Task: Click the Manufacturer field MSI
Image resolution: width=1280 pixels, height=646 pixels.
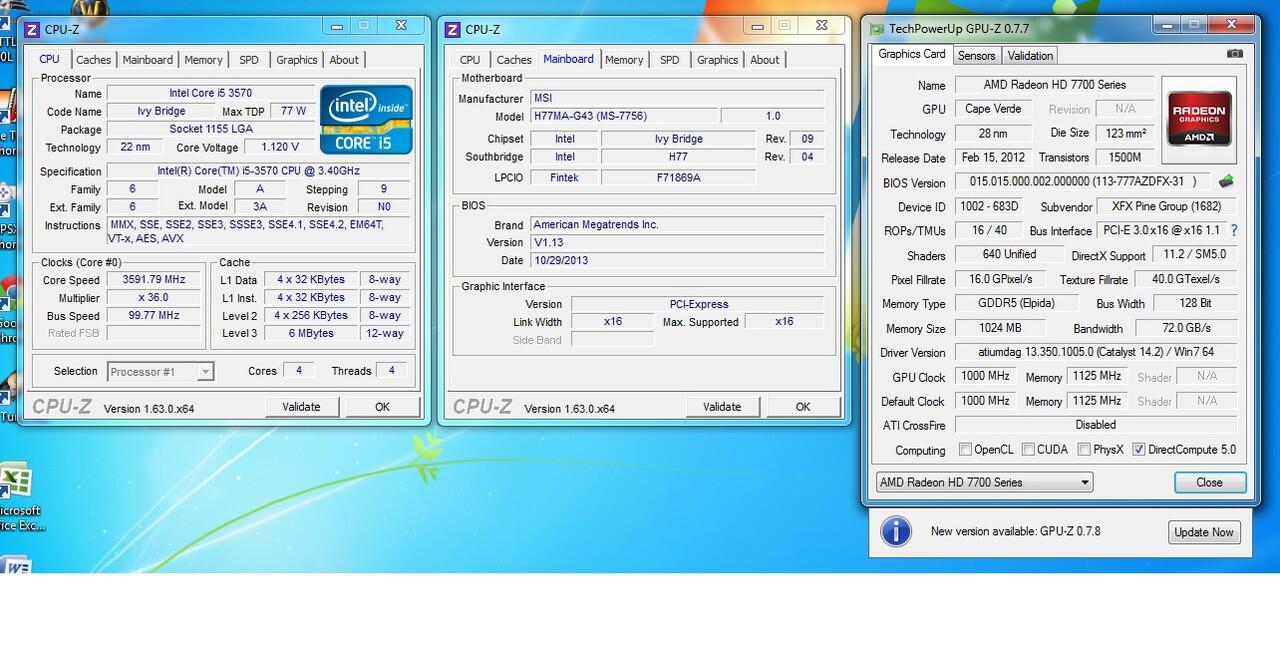Action: click(x=677, y=98)
